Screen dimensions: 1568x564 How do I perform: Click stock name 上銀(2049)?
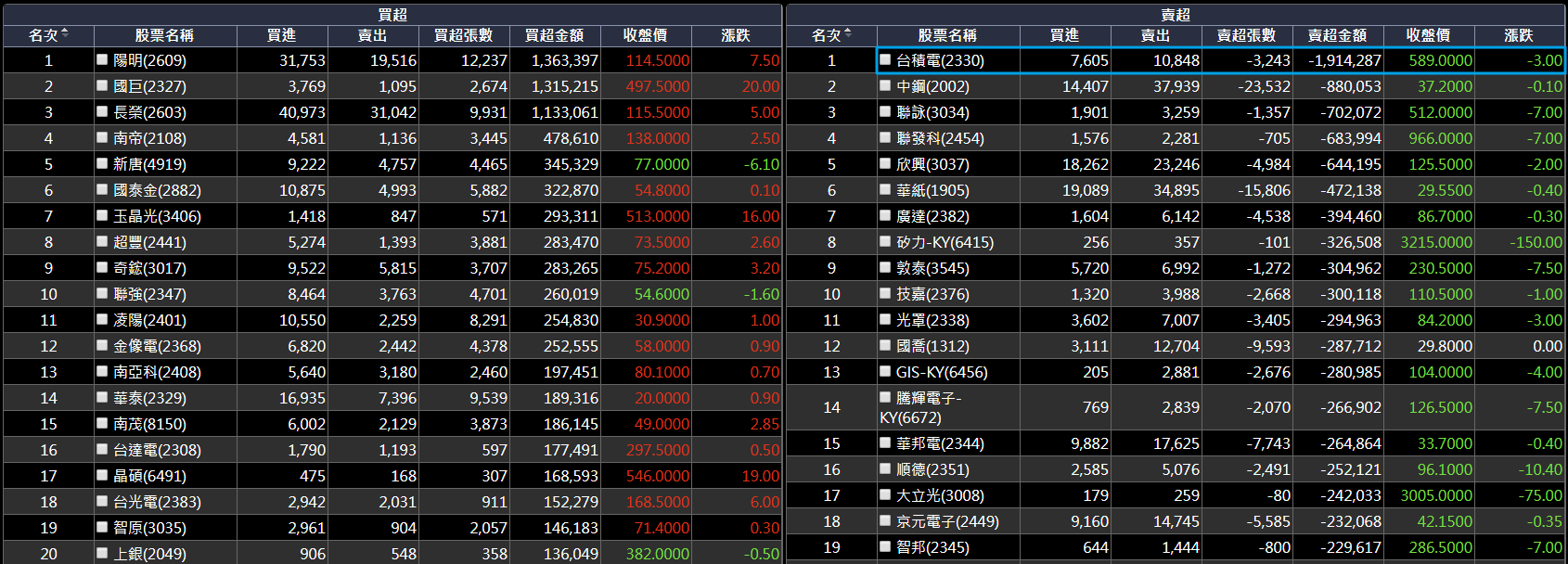pyautogui.click(x=149, y=554)
